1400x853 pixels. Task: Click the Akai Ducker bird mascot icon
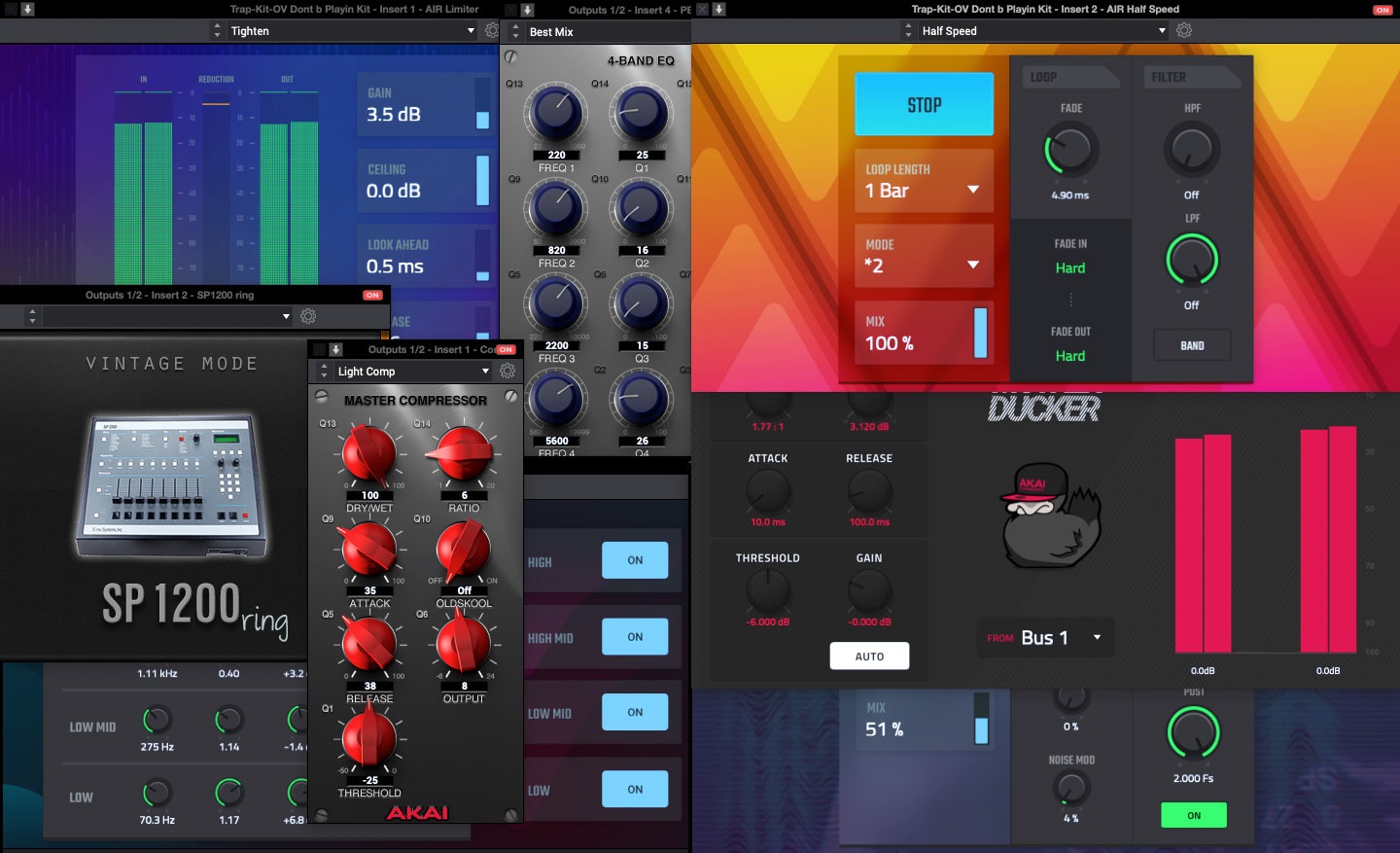coord(1048,515)
